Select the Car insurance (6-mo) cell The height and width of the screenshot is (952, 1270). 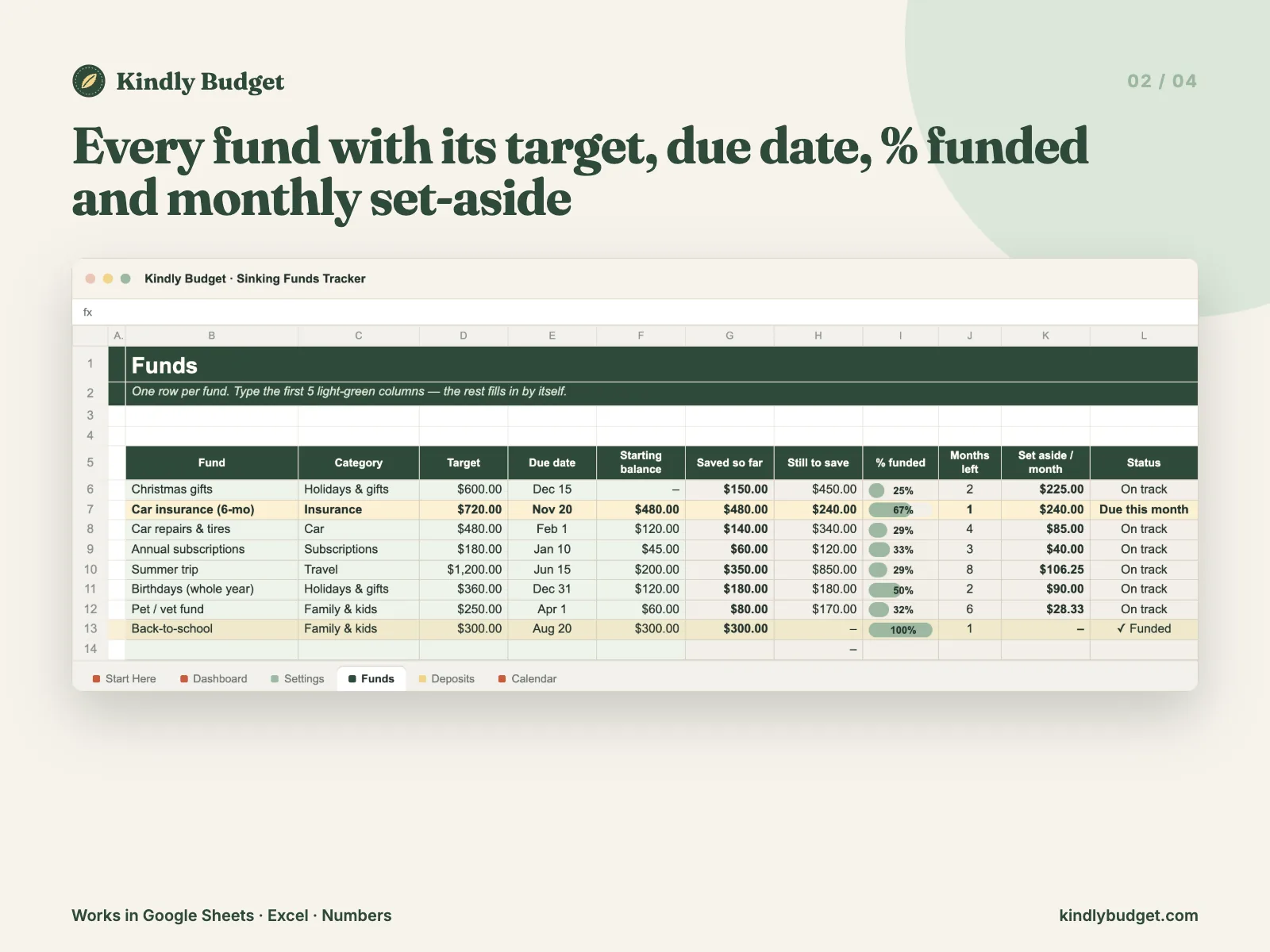point(212,509)
